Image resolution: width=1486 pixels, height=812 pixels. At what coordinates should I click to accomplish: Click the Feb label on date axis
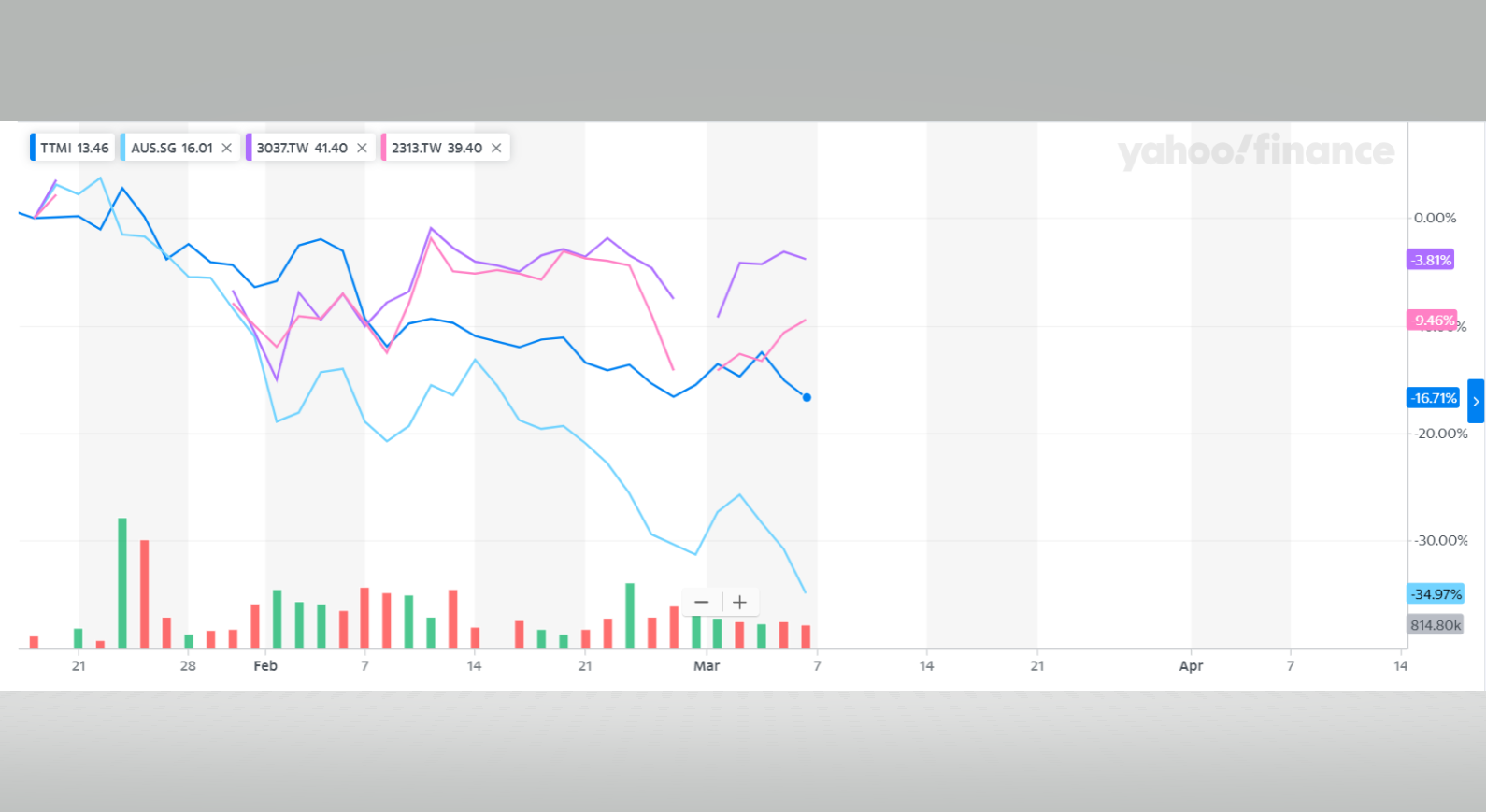265,666
